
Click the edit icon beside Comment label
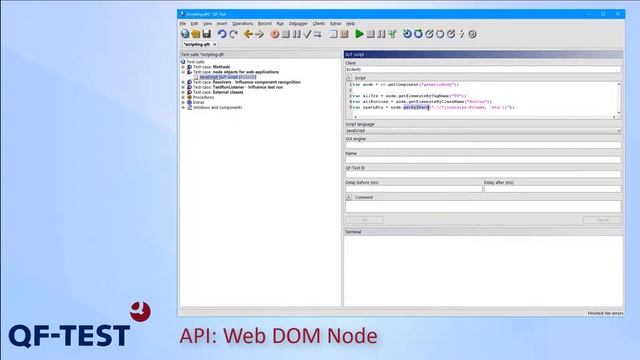[349, 197]
